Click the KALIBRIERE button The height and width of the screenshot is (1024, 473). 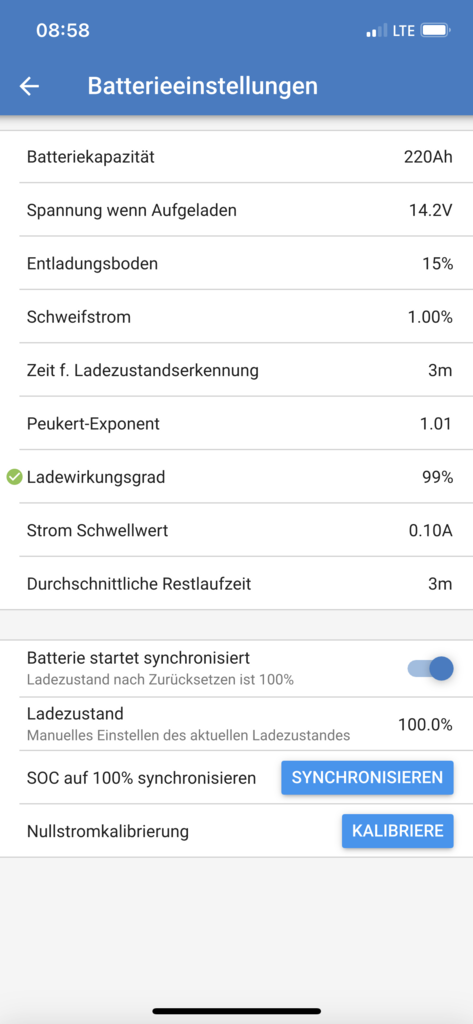pyautogui.click(x=397, y=831)
